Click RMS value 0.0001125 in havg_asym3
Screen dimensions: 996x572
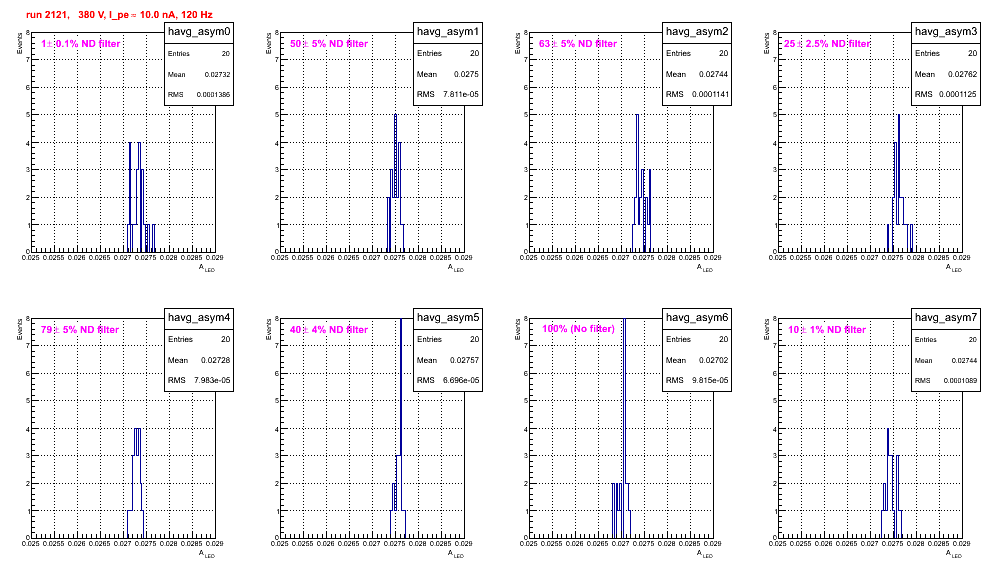coord(958,95)
